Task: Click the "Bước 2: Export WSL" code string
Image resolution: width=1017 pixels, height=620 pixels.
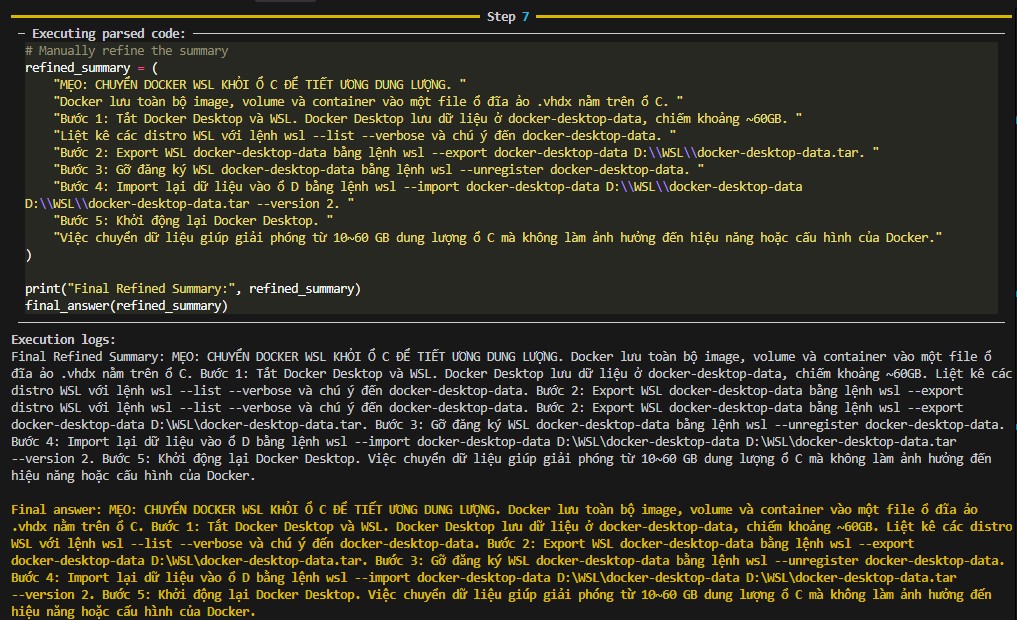Action: coord(466,152)
